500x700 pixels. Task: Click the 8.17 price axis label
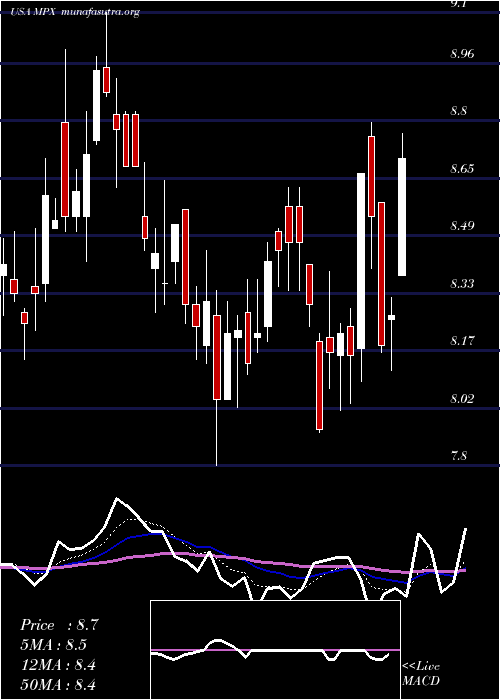[462, 341]
